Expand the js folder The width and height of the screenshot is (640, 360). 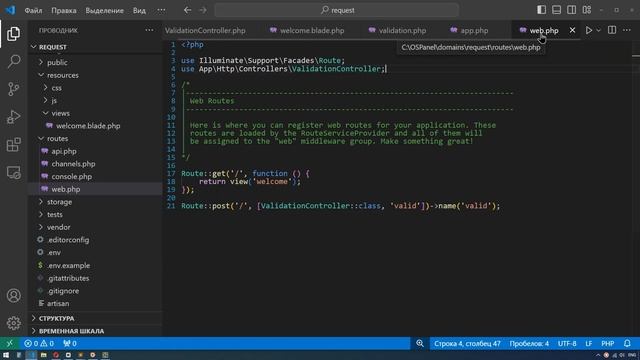[x=54, y=100]
